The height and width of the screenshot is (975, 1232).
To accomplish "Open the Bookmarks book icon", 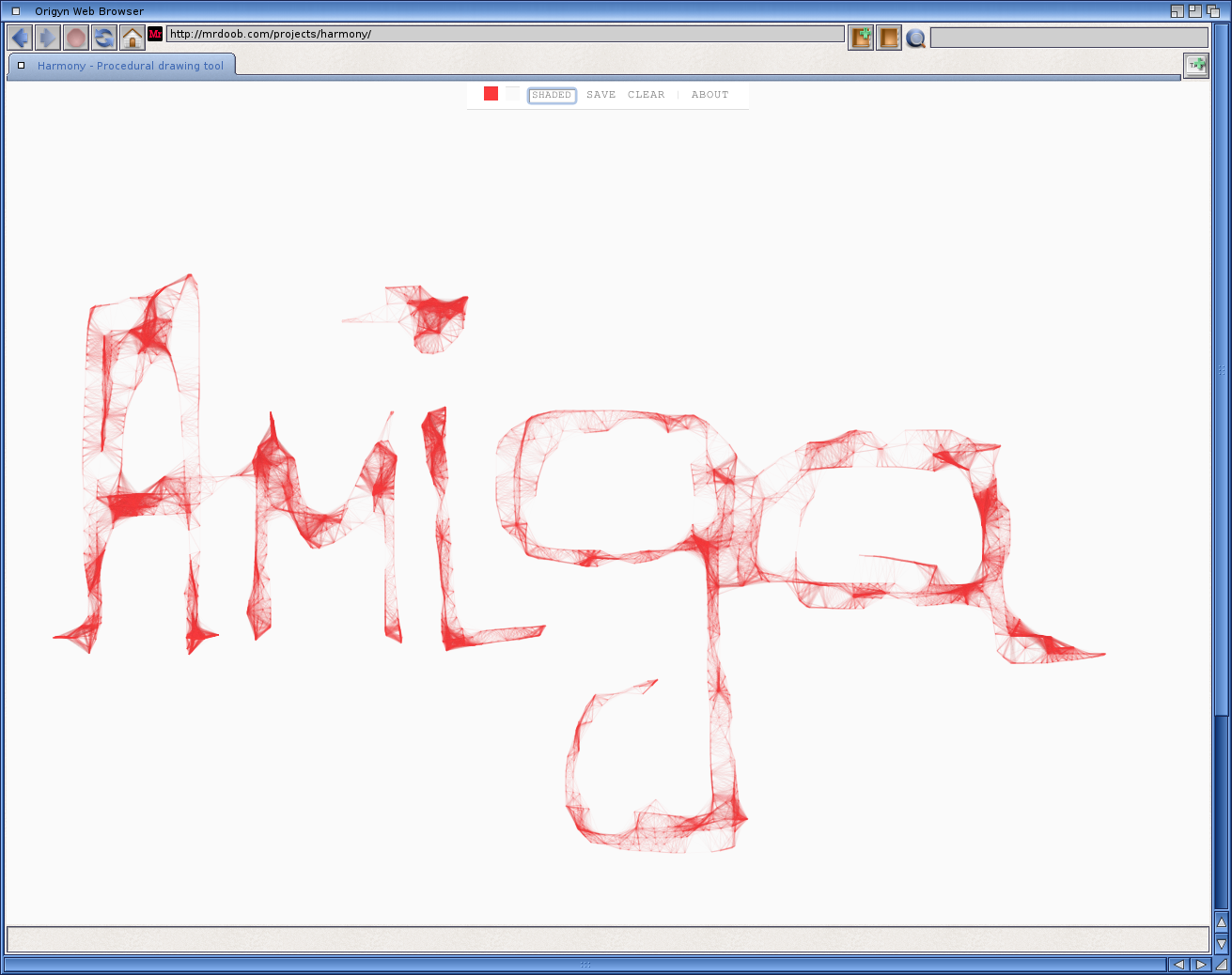I will 888,38.
